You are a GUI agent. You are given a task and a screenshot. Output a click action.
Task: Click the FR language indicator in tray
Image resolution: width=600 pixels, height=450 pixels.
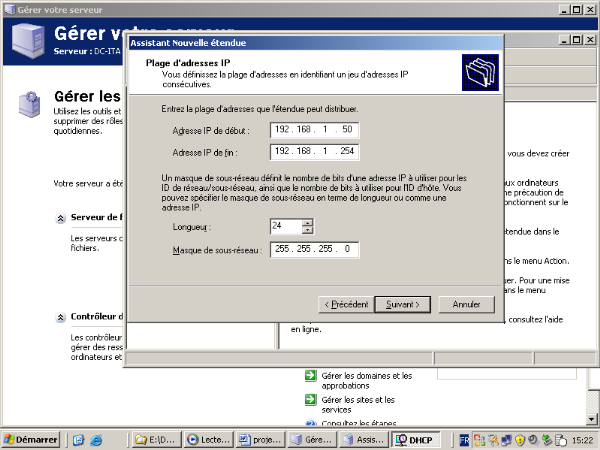(x=463, y=439)
